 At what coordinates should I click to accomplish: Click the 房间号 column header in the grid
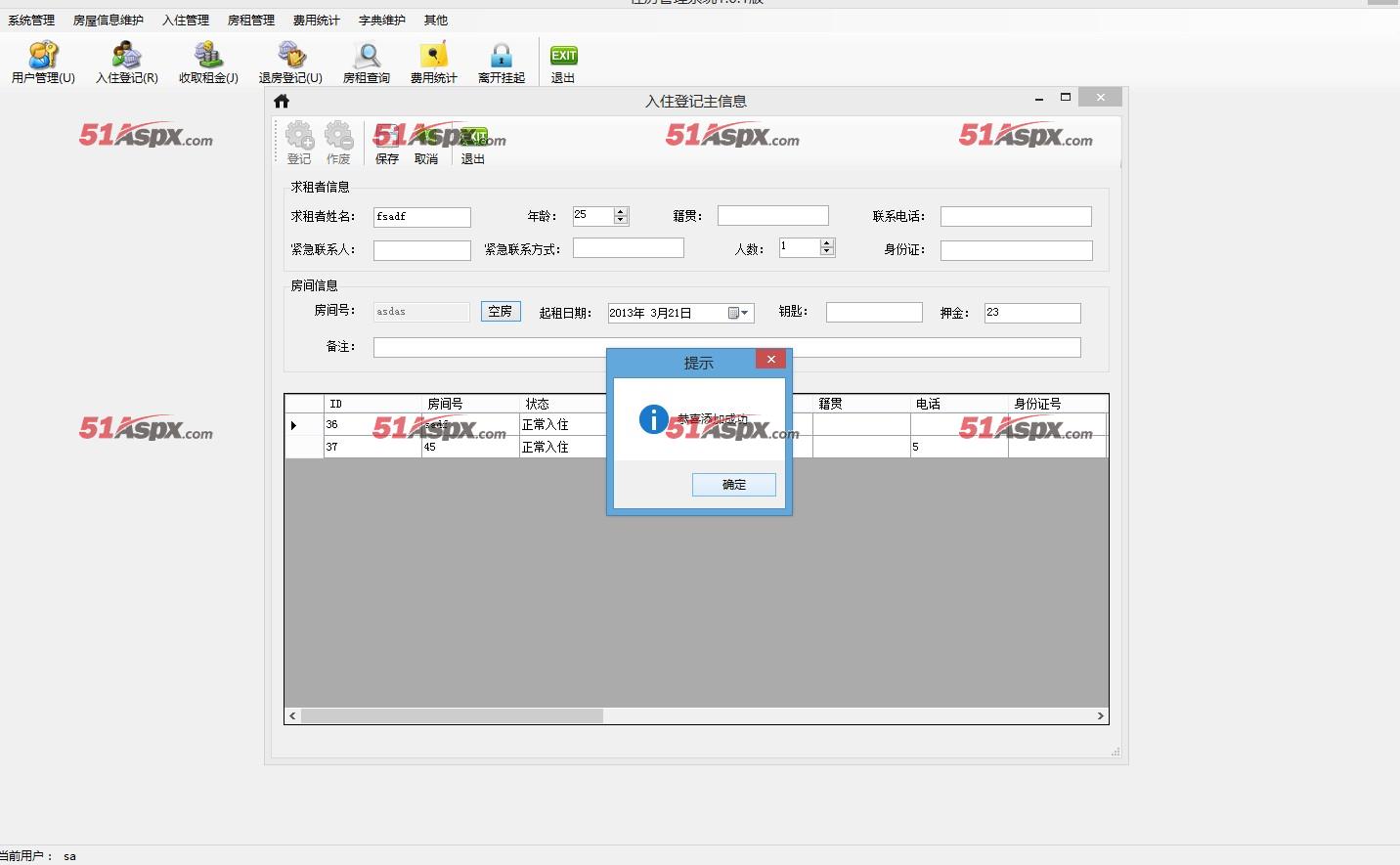coord(470,404)
